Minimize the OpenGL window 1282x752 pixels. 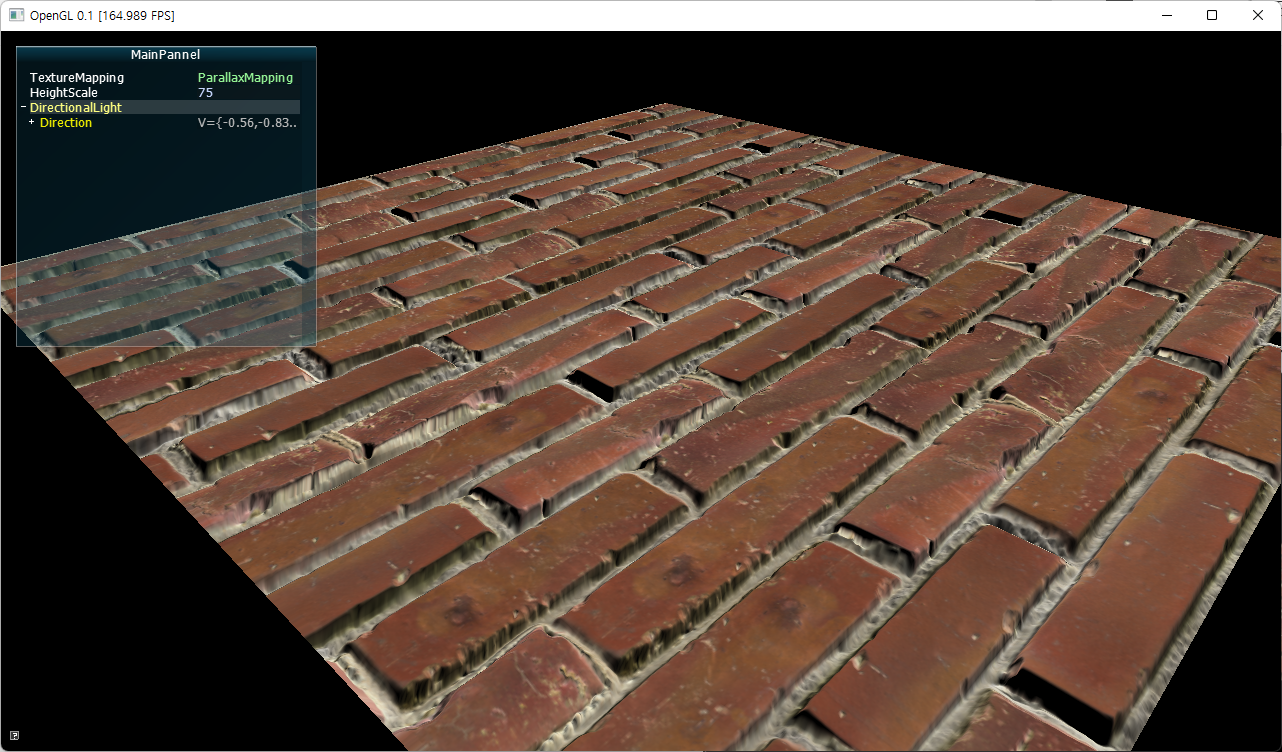[1166, 15]
